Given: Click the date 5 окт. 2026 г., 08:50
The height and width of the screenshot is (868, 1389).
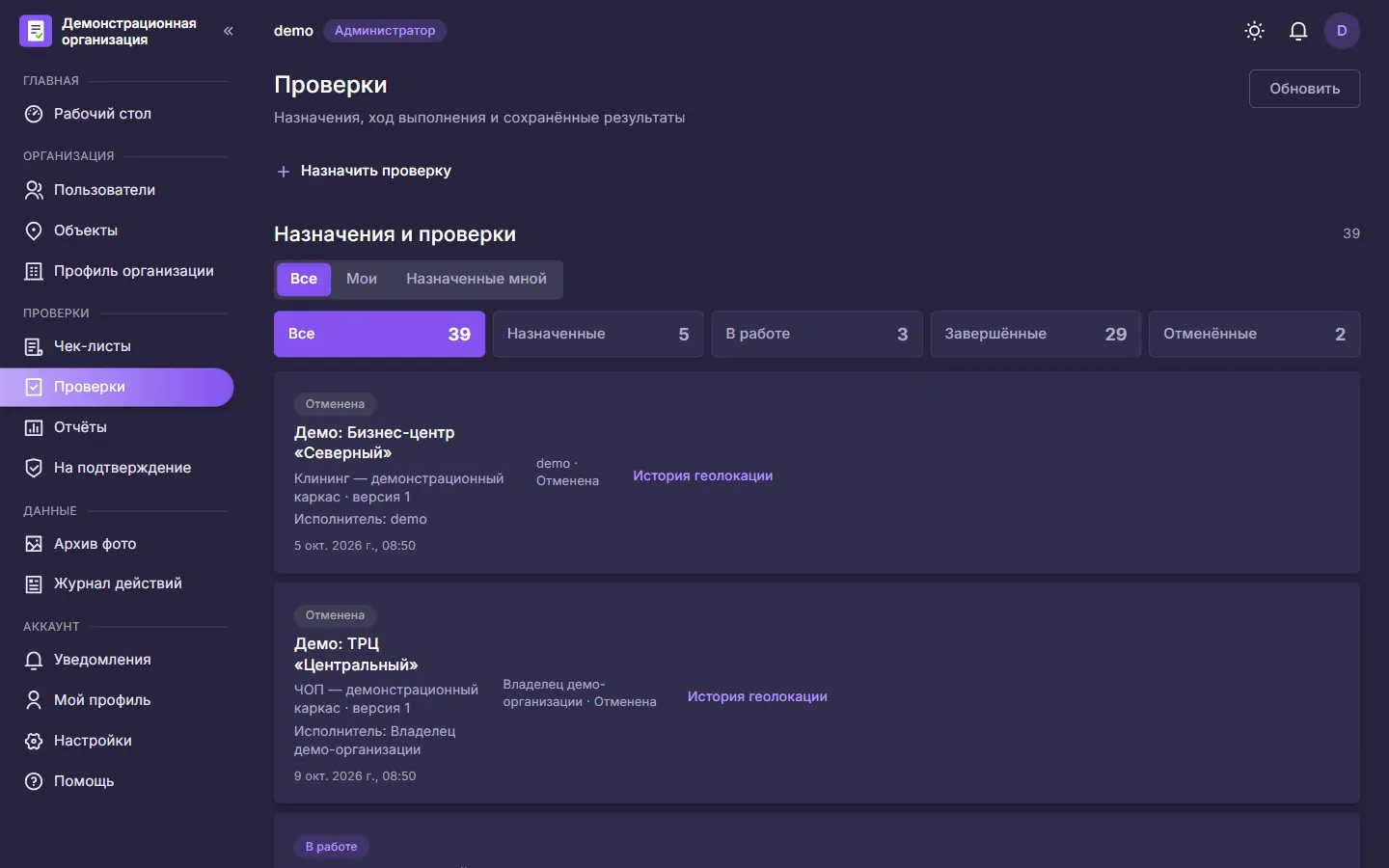Looking at the screenshot, I should [x=355, y=546].
